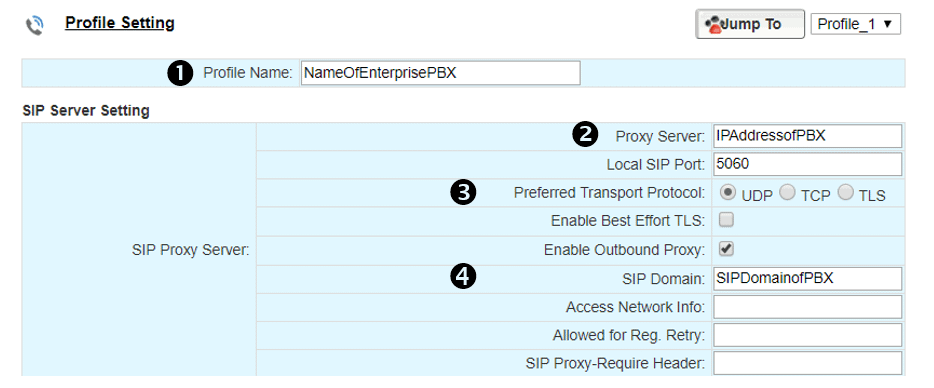The image size is (934, 388).
Task: Click the Proxy Server input field
Action: [808, 136]
